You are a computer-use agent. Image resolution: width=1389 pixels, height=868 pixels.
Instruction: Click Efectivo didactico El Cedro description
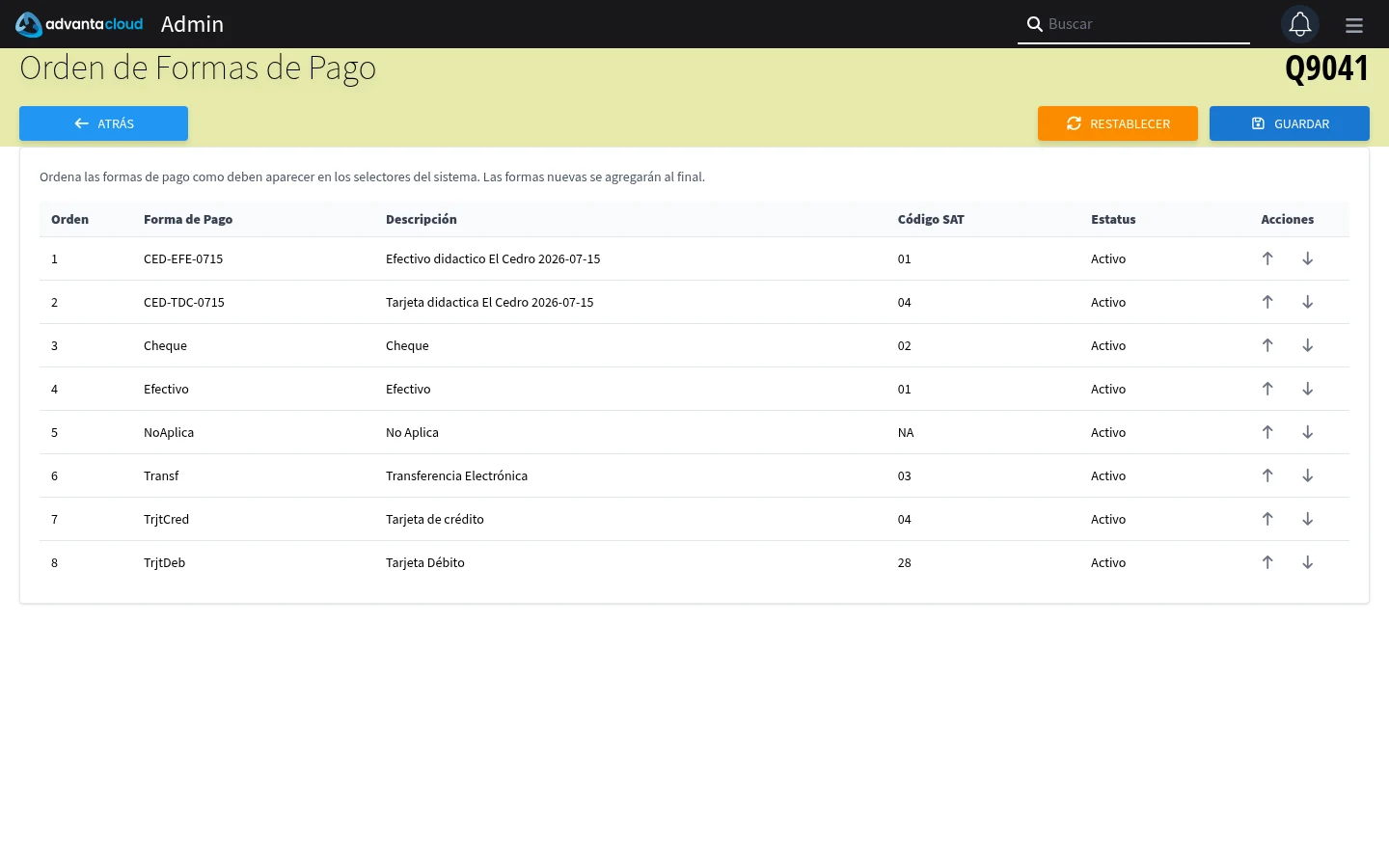click(493, 258)
